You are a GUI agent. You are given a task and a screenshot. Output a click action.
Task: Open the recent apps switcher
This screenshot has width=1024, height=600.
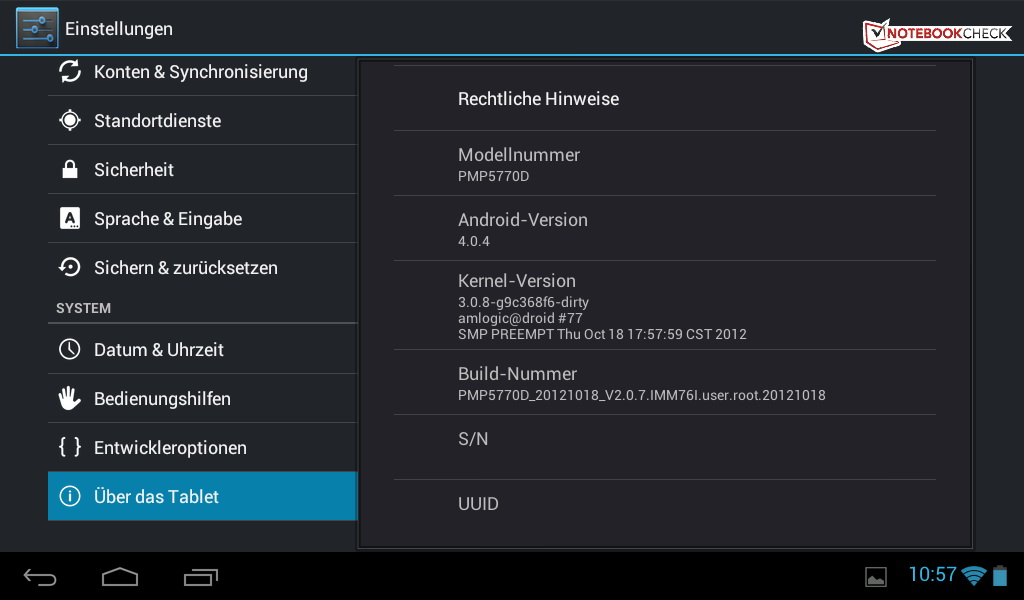201,576
